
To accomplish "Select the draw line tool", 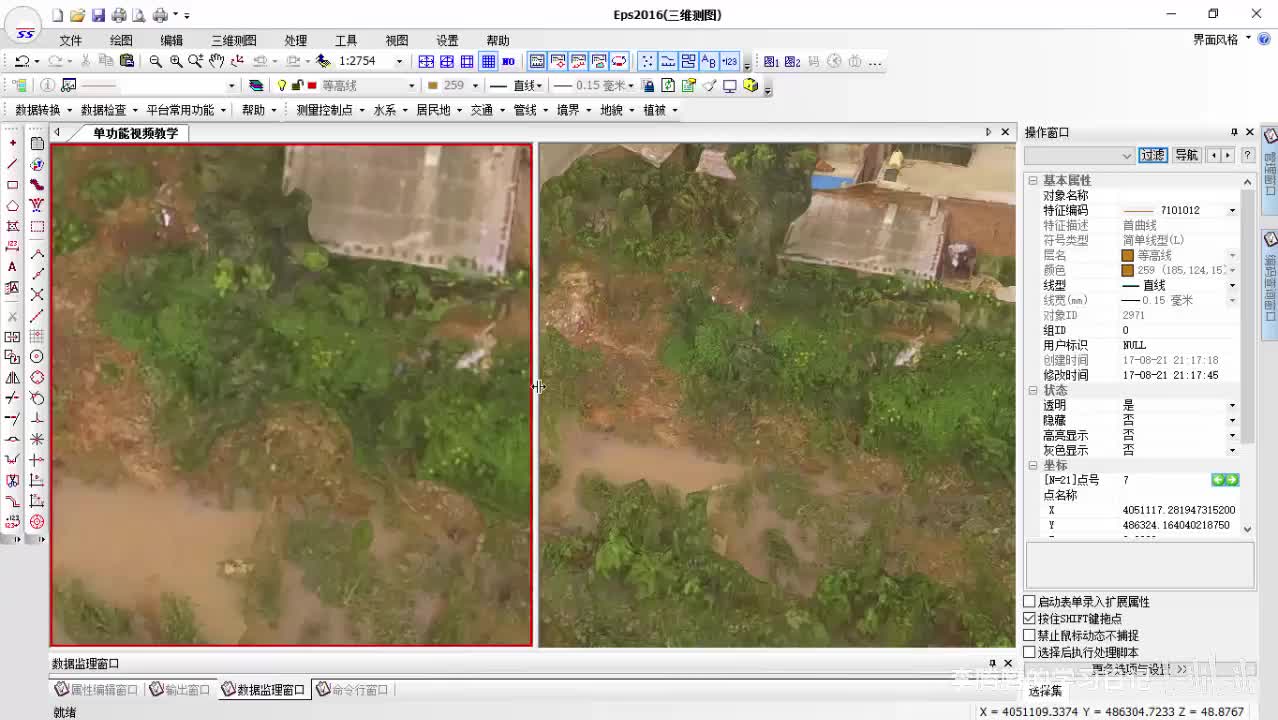I will coord(12,164).
